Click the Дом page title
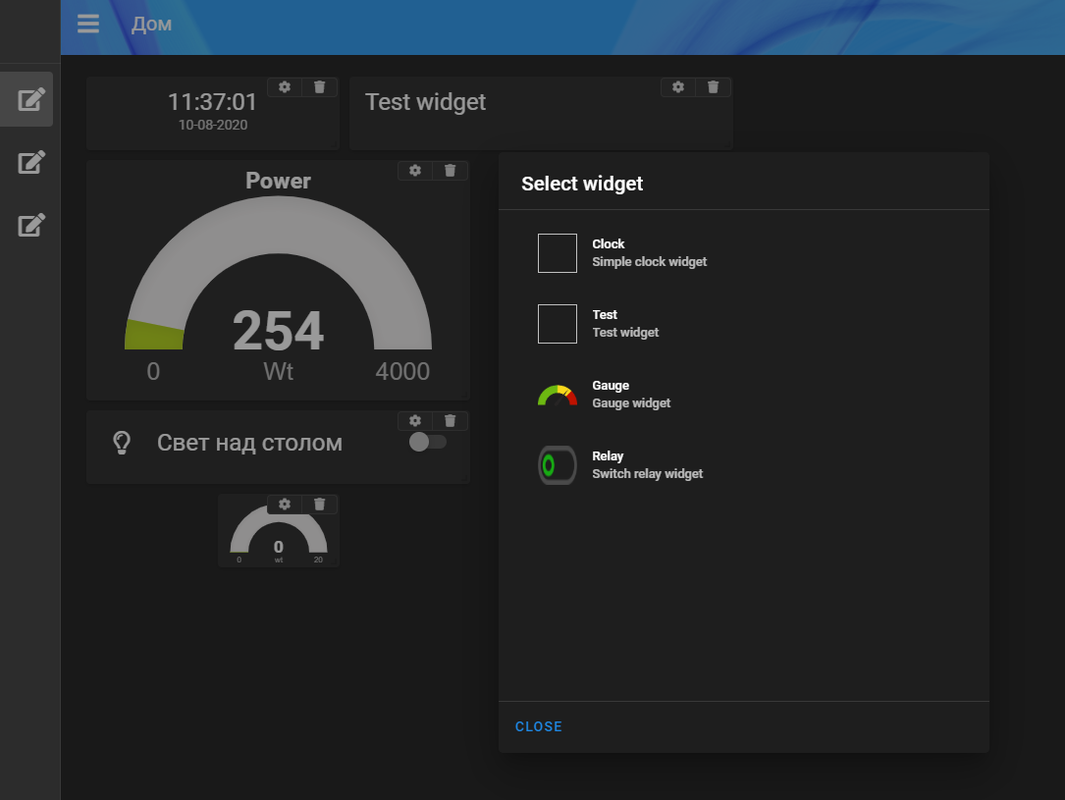This screenshot has width=1065, height=800. pyautogui.click(x=151, y=24)
